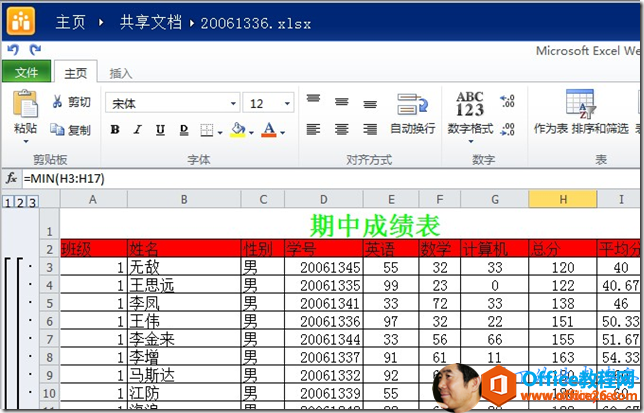Align cell content to the bottom

(370, 104)
